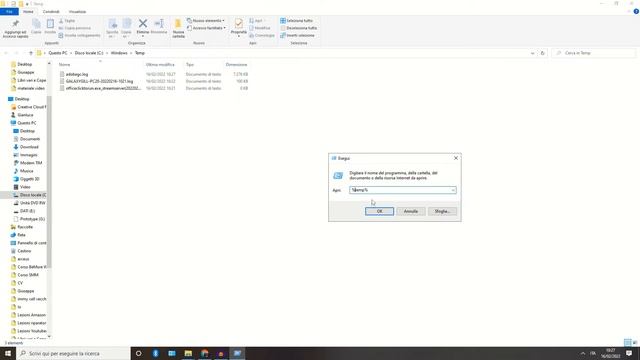This screenshot has width=640, height=360.
Task: Click Questo PC in the address breadcrumb
Action: 58,53
